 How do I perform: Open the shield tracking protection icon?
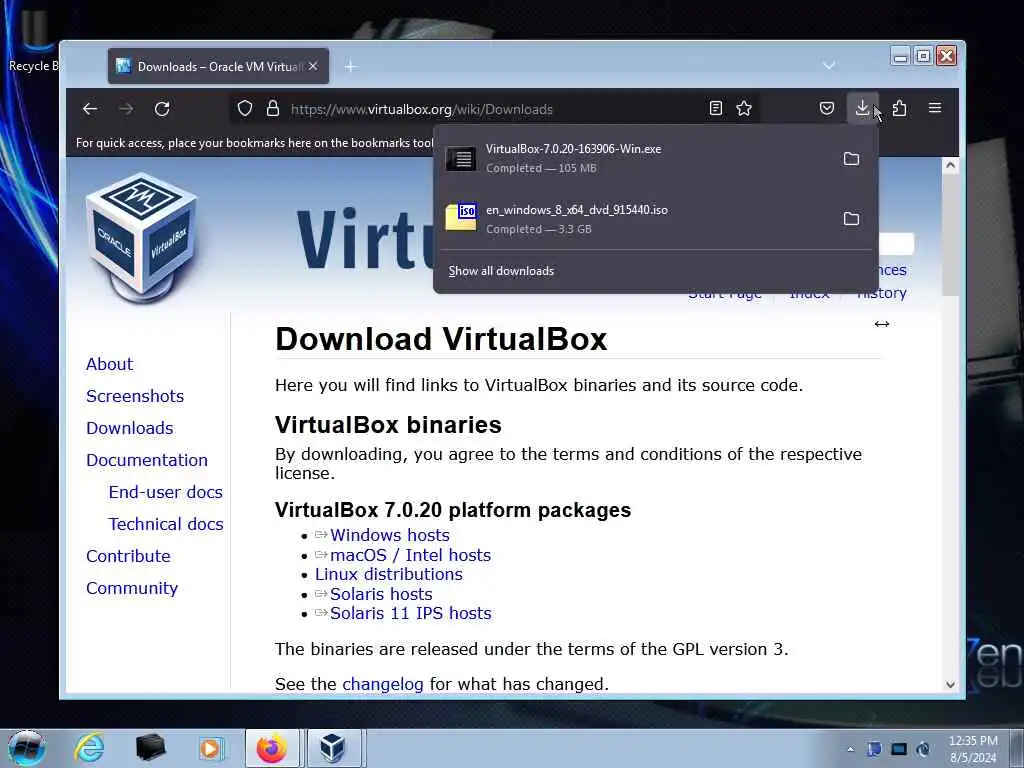pos(245,108)
